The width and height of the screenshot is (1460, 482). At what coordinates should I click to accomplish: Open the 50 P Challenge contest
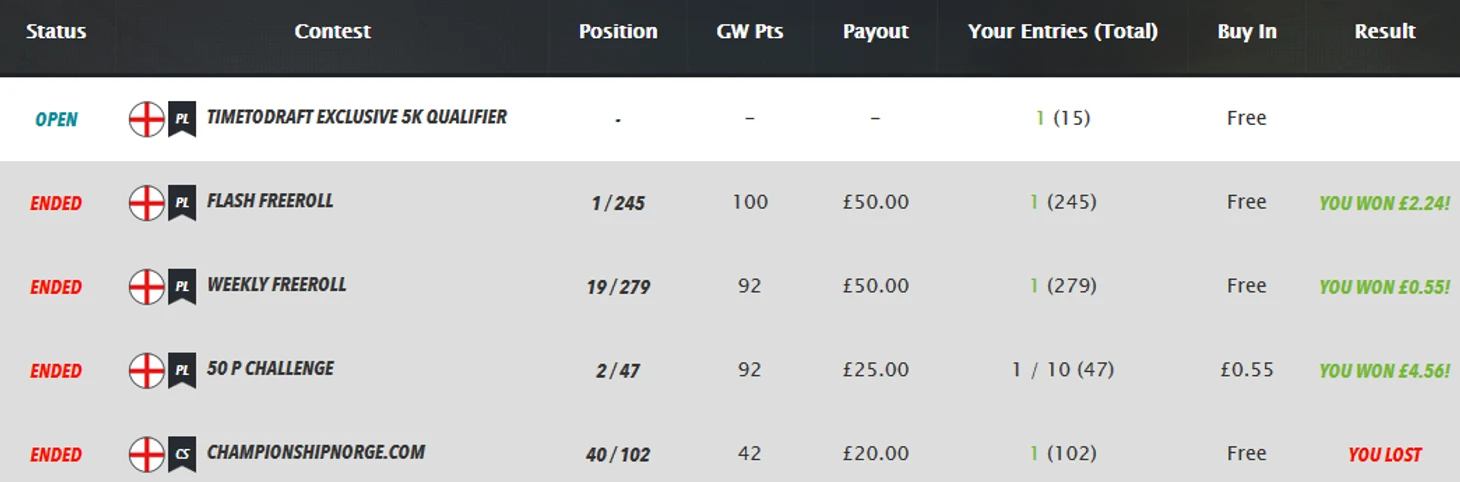tap(270, 369)
